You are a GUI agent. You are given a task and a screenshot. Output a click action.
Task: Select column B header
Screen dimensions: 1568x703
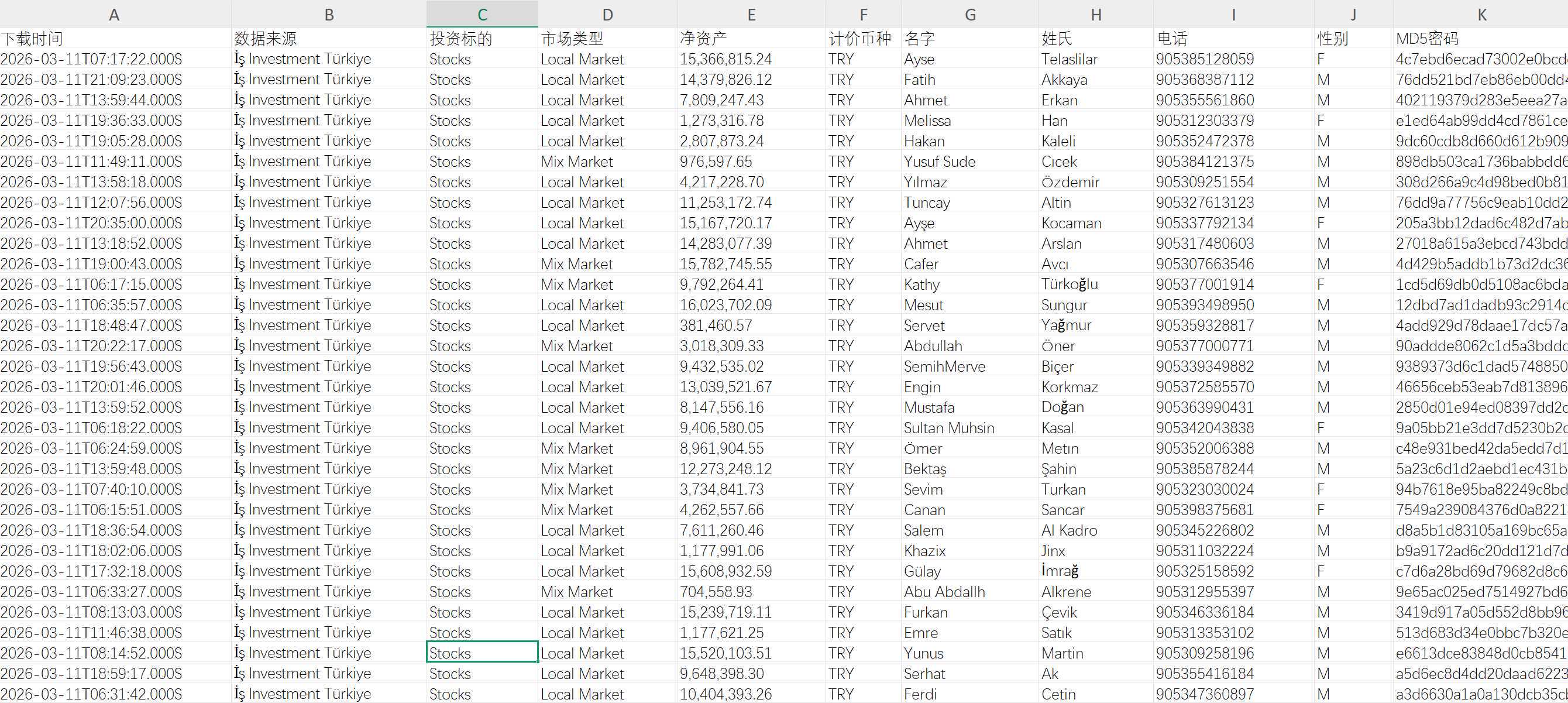click(329, 14)
